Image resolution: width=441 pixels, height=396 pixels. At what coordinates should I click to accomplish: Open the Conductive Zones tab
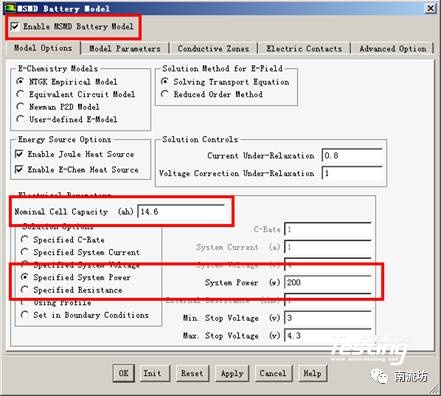click(x=213, y=49)
